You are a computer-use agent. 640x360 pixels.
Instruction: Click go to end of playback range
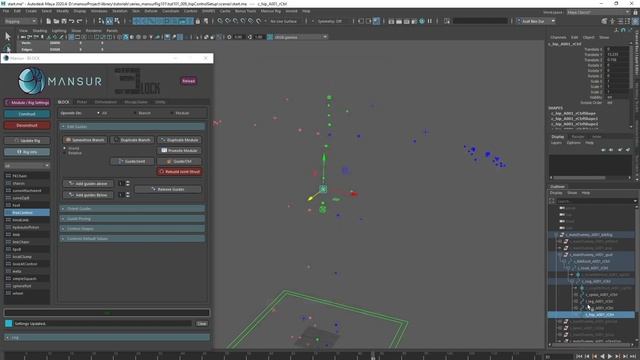(633, 356)
